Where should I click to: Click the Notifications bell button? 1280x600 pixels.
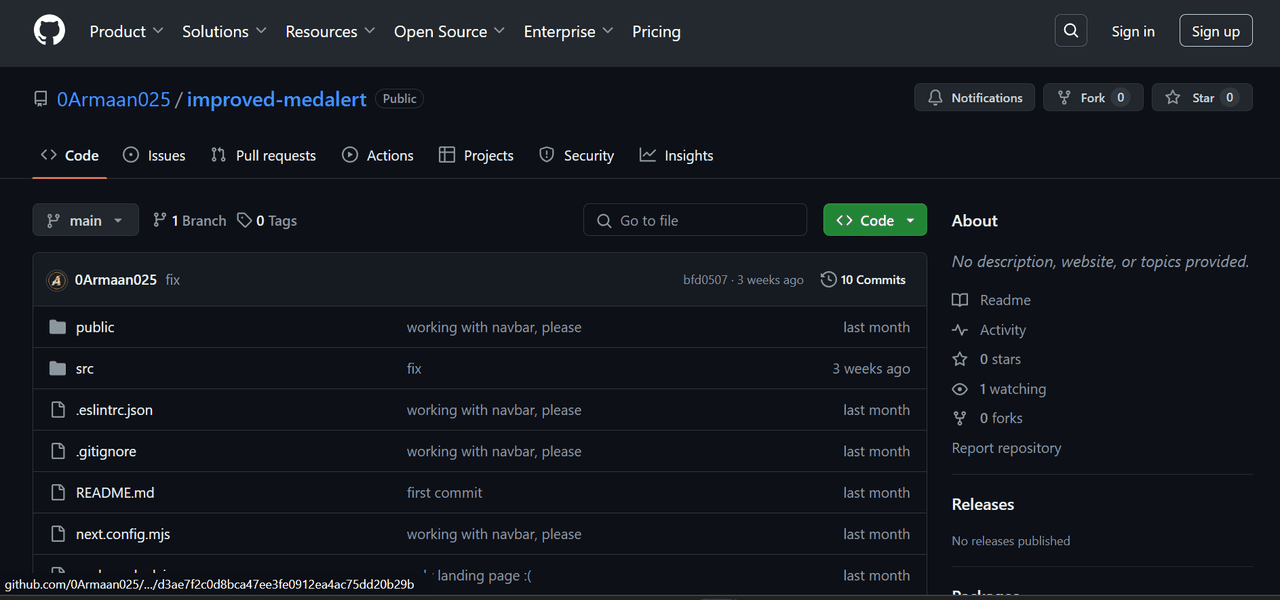pos(974,98)
